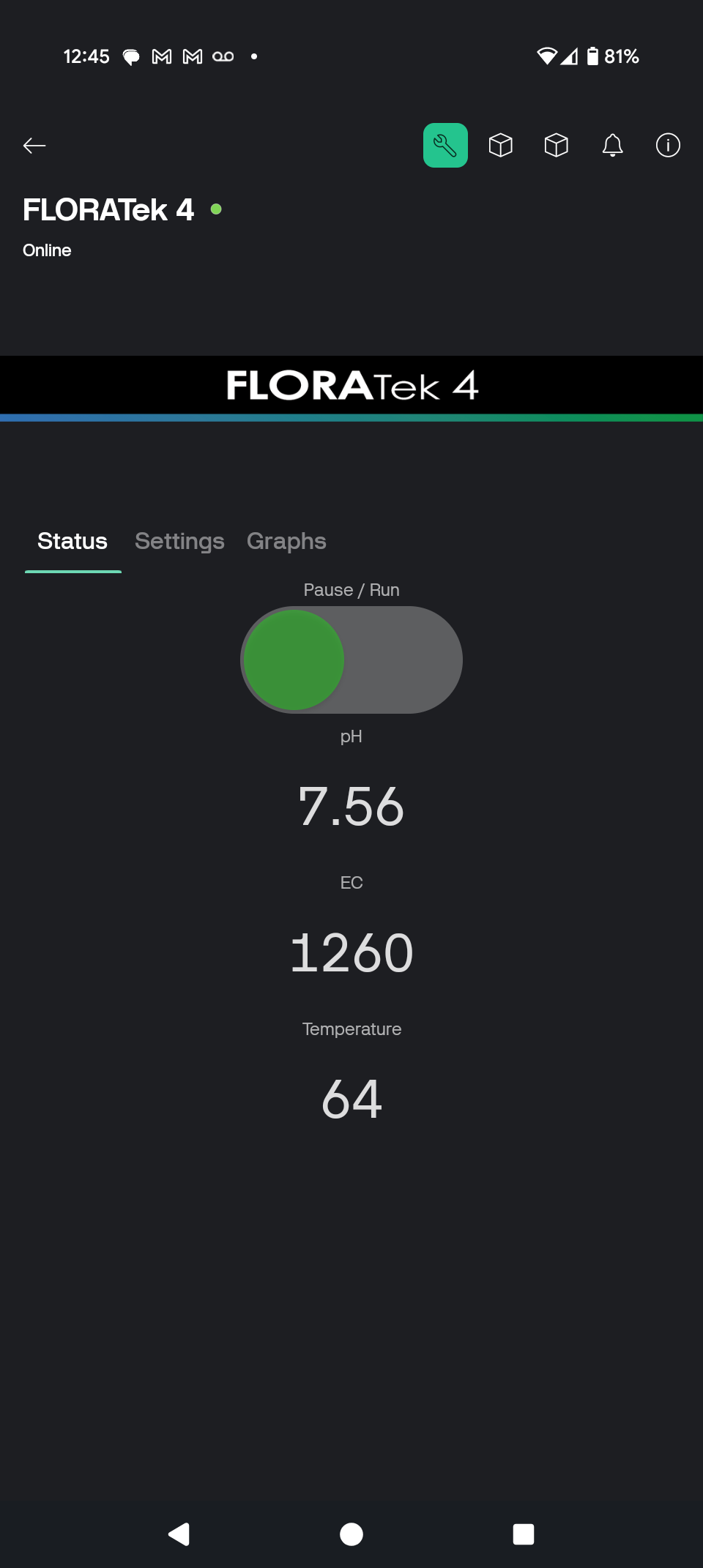Navigate back using the arrow at top left

pyautogui.click(x=34, y=146)
